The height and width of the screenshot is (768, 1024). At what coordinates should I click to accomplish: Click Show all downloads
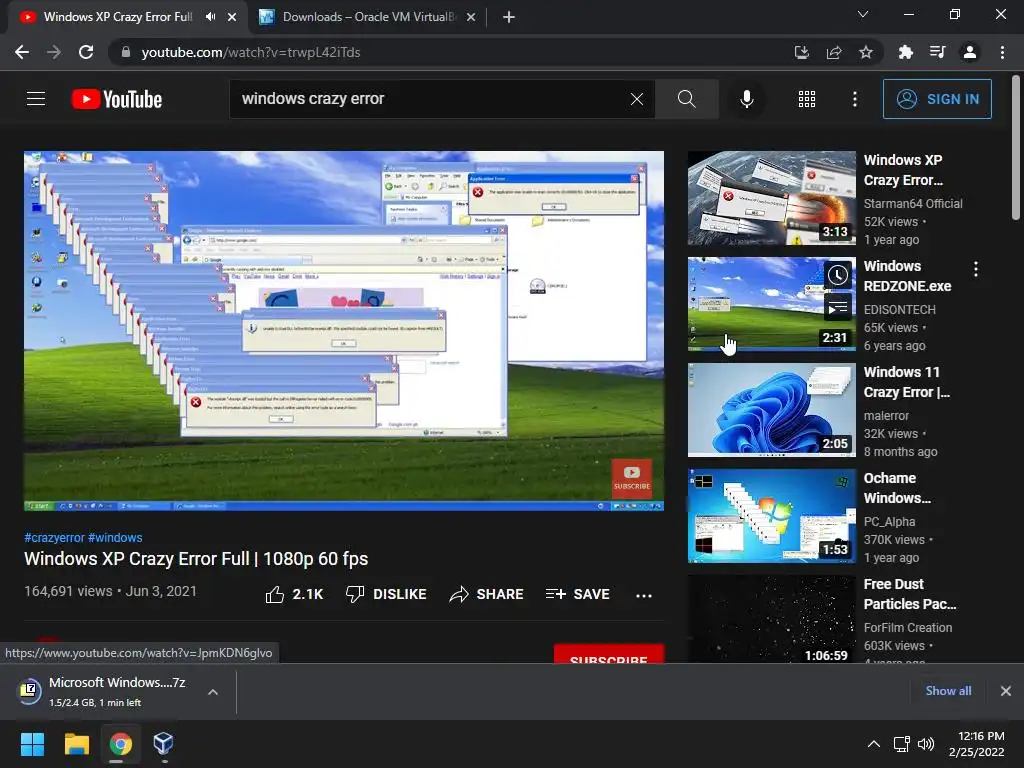(948, 691)
